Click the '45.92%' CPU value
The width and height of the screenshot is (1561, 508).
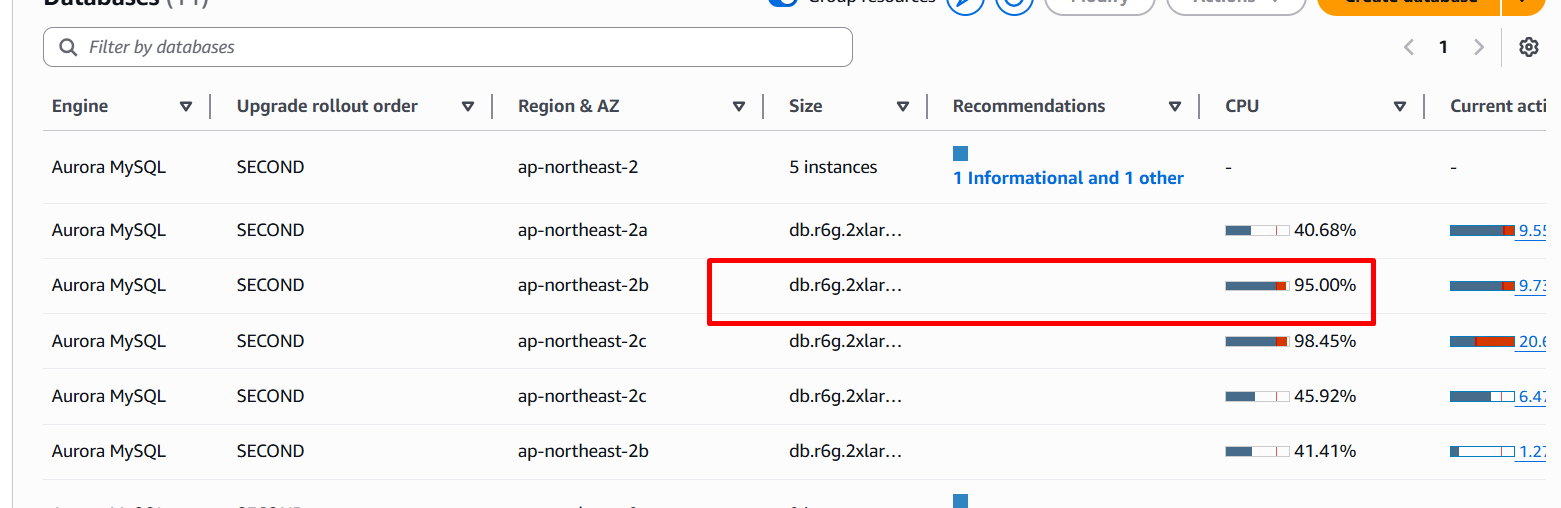click(x=1325, y=396)
